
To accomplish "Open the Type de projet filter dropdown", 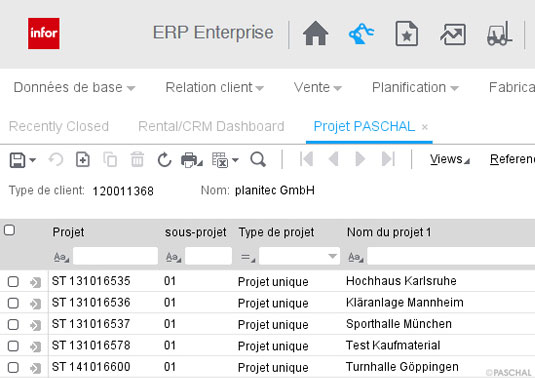I will (x=332, y=256).
